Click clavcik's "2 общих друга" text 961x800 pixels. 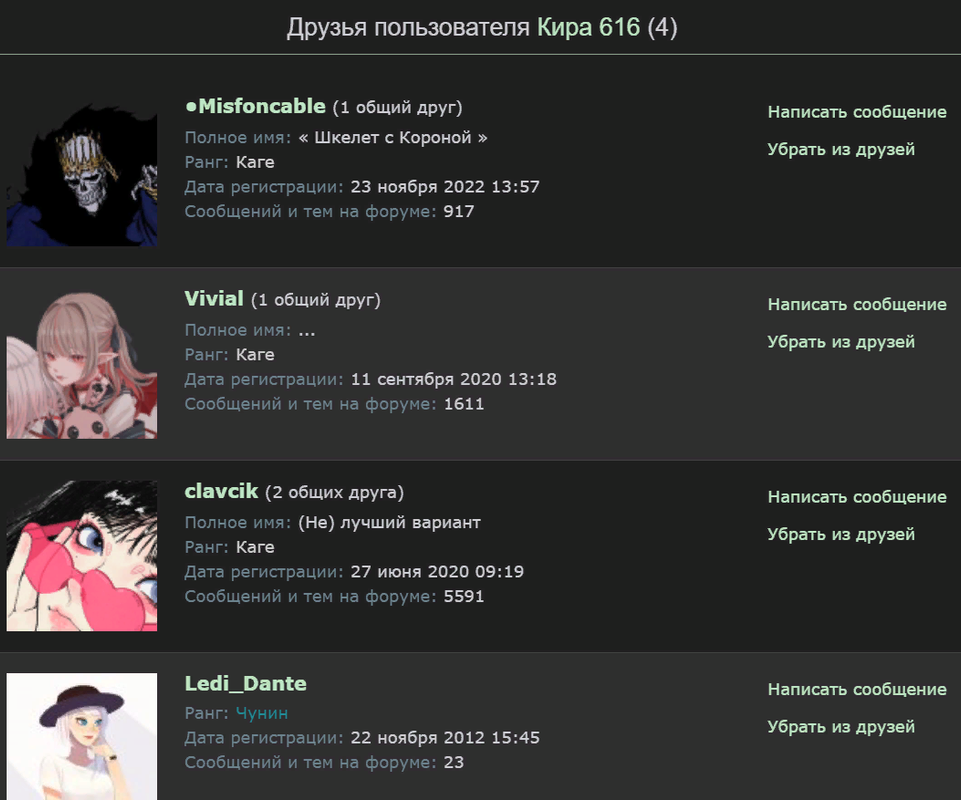[335, 492]
